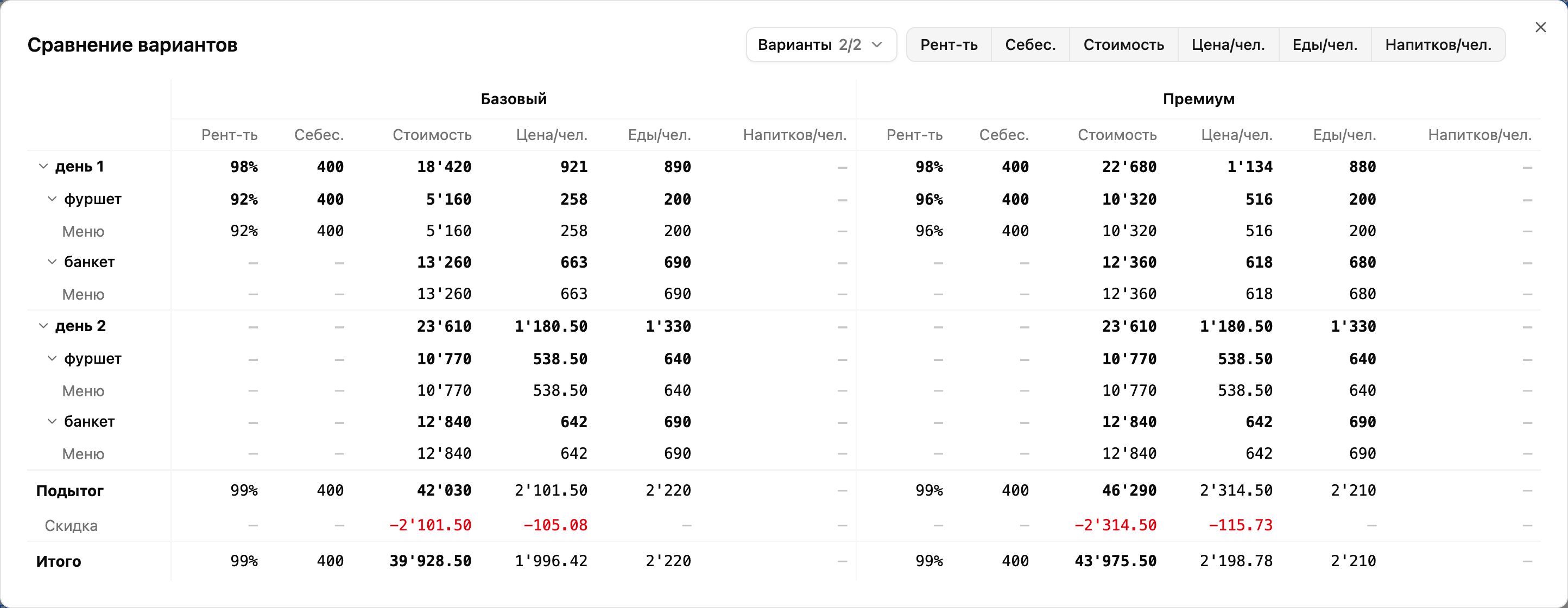Viewport: 1568px width, 608px height.
Task: Collapse банкет under день 1
Action: coord(52,262)
